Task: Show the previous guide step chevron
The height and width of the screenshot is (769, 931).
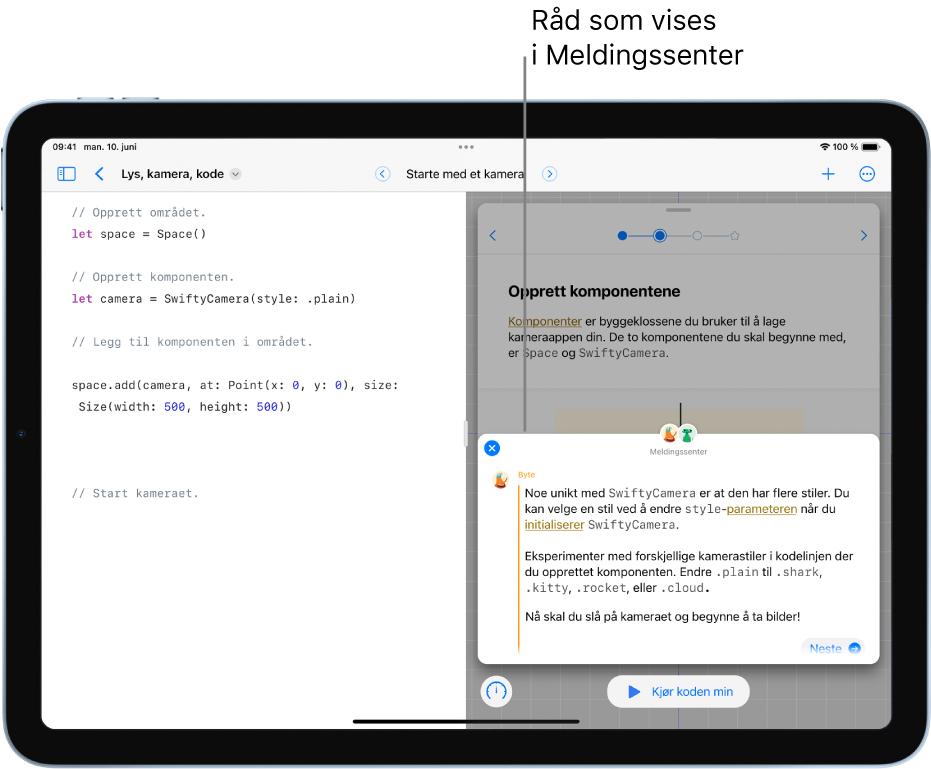Action: point(493,236)
